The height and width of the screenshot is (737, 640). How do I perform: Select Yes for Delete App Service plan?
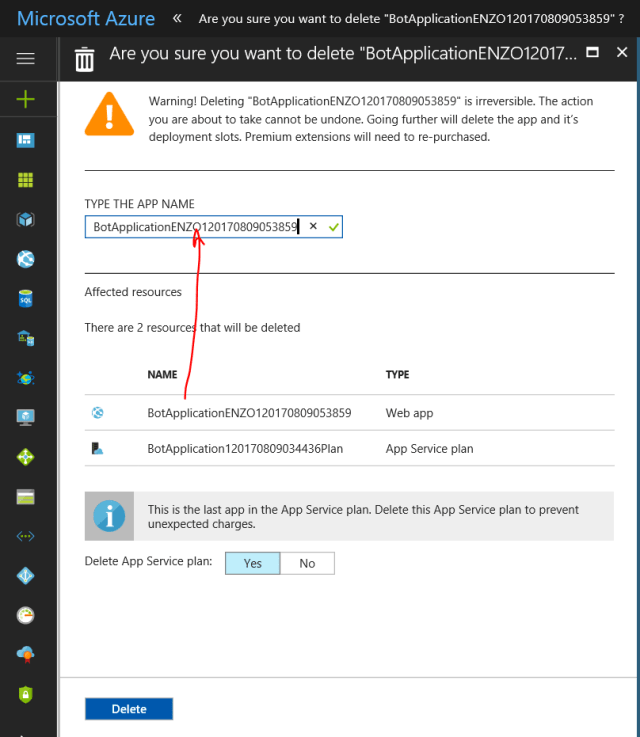coord(252,563)
